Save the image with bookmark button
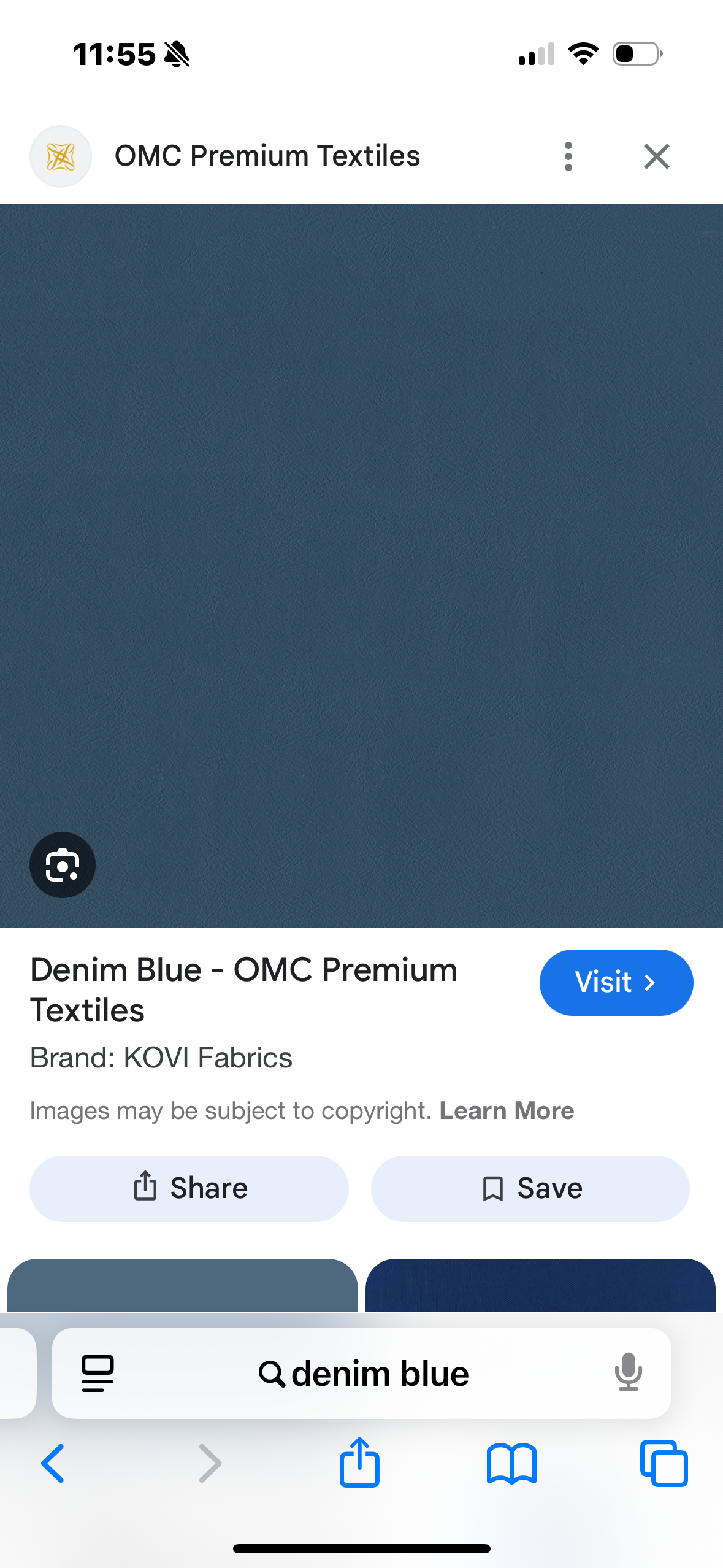 [x=530, y=1188]
